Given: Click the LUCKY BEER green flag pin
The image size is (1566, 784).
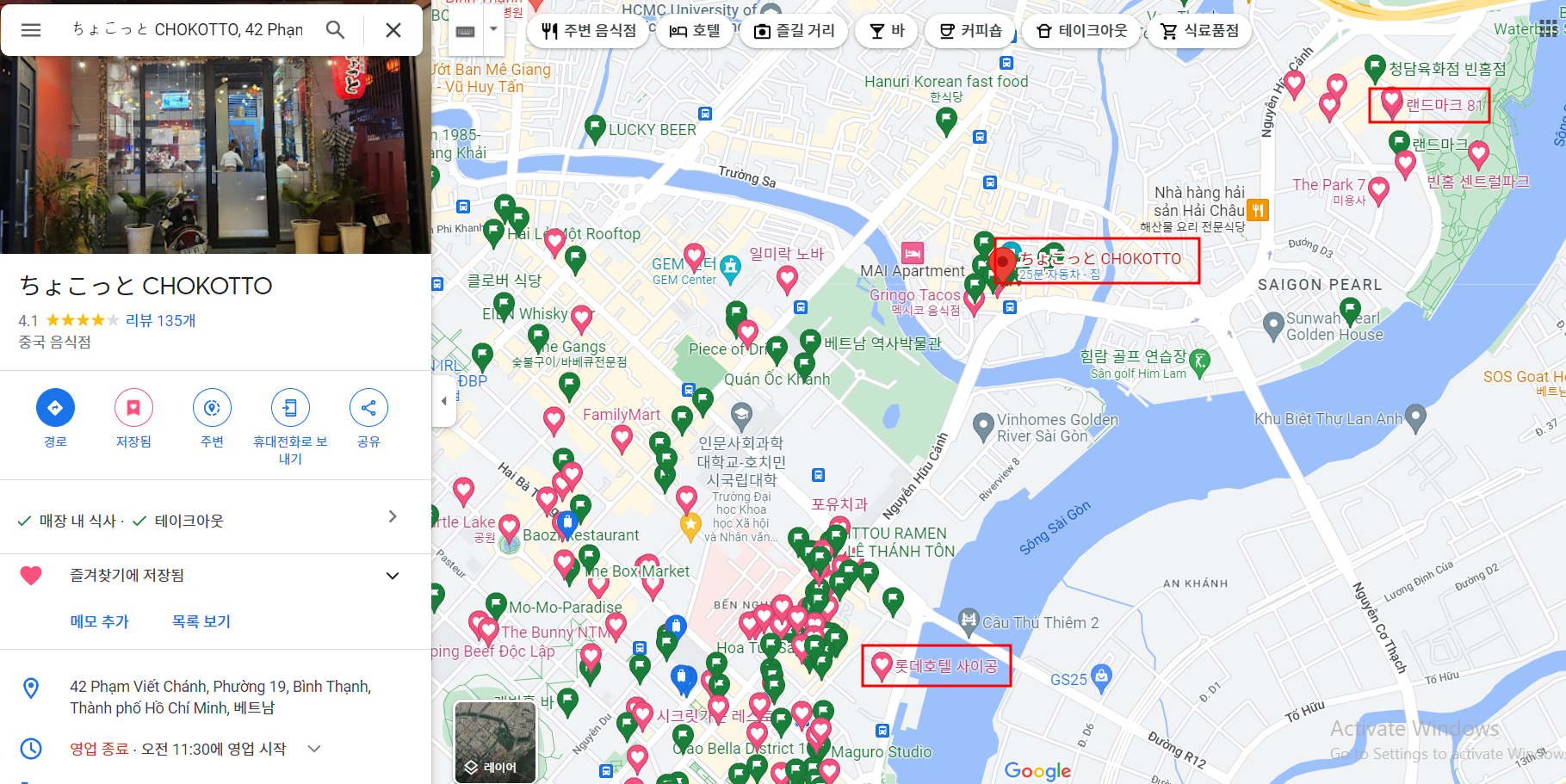Looking at the screenshot, I should tap(595, 130).
